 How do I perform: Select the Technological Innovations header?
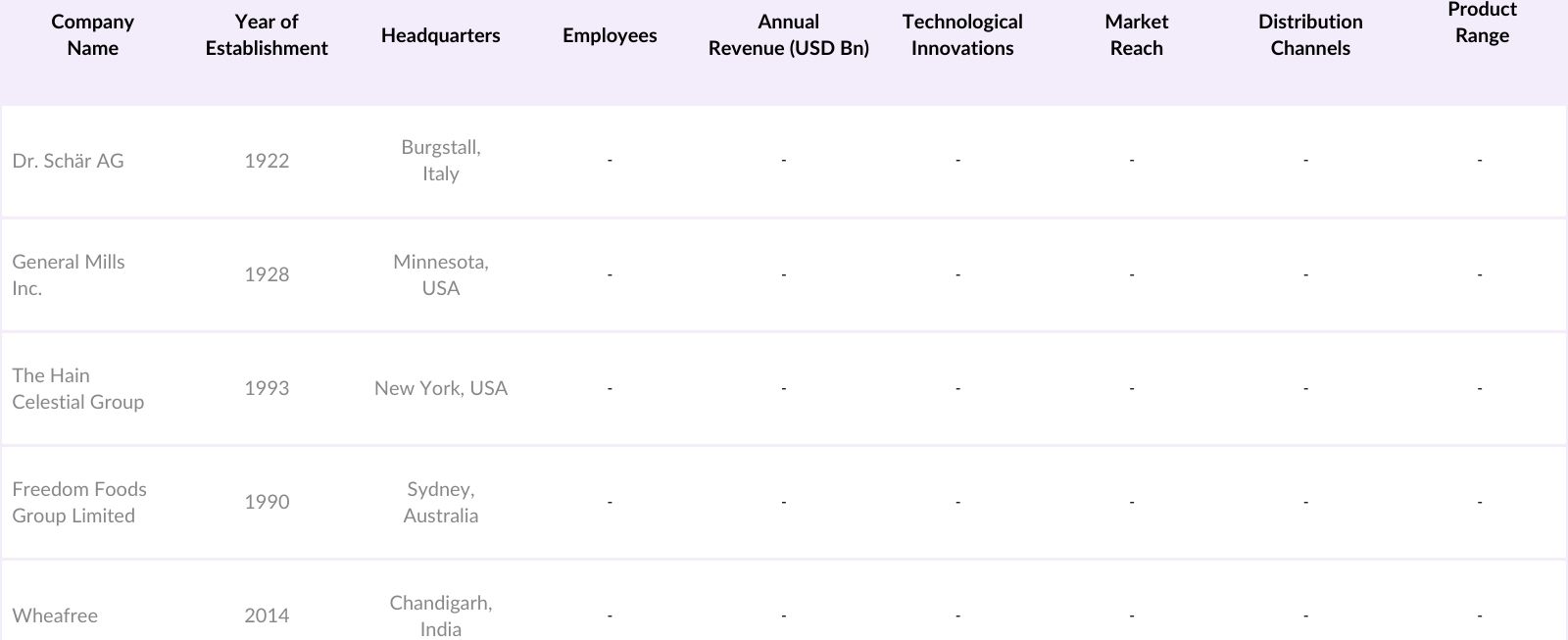[962, 35]
